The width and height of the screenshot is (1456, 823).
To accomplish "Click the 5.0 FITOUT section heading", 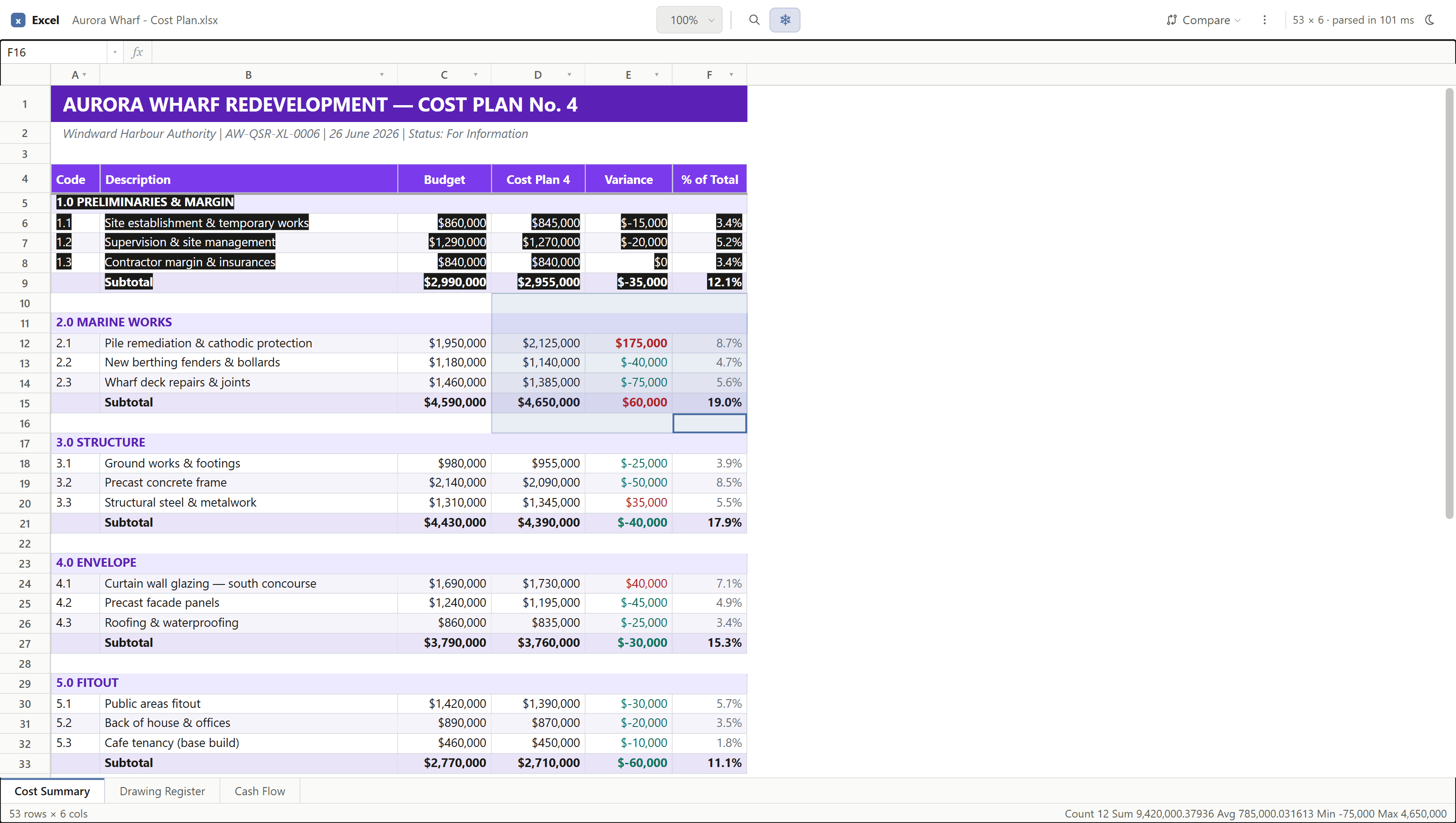I will click(87, 683).
